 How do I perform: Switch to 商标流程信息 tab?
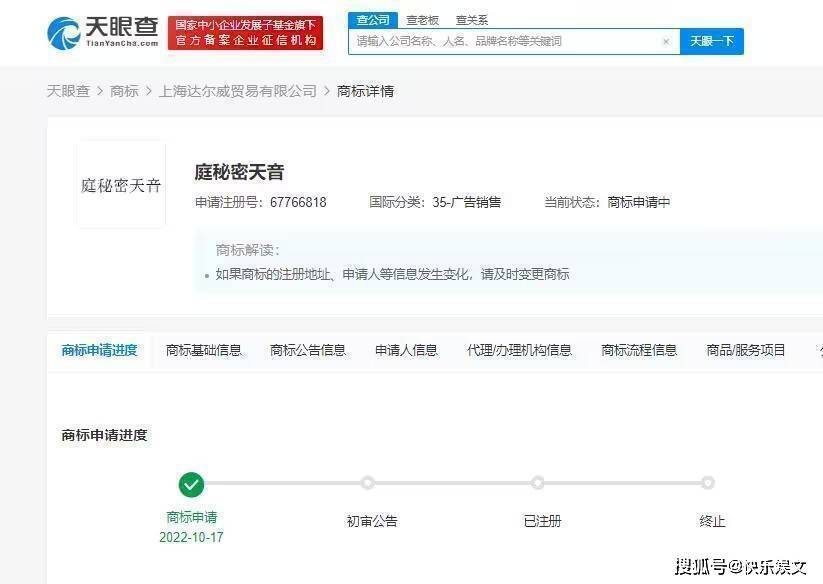tap(639, 351)
